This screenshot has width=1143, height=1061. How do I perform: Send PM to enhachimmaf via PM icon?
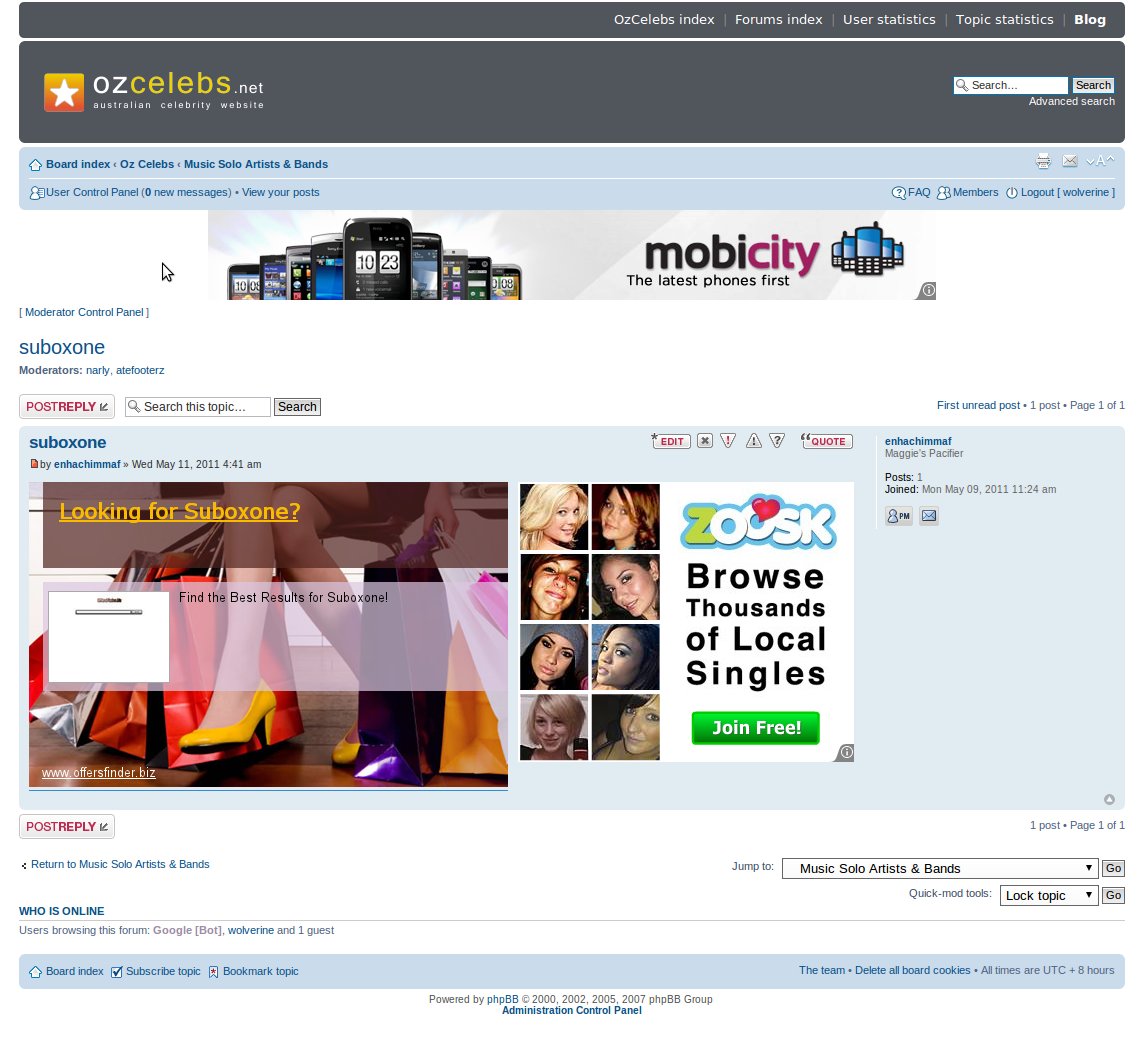pos(898,516)
